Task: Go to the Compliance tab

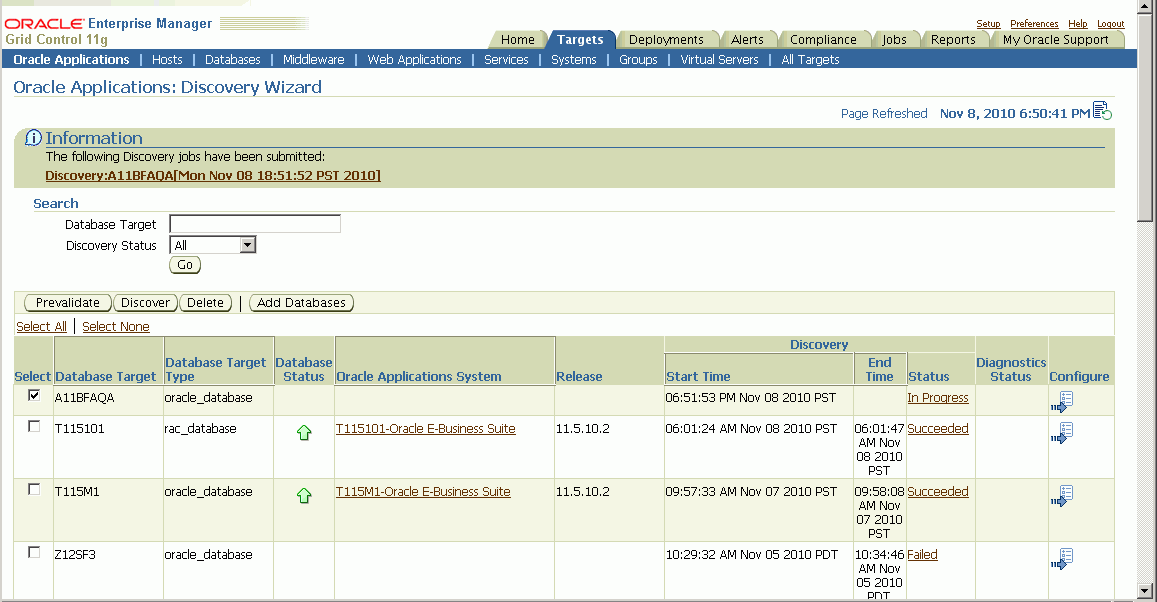Action: pyautogui.click(x=823, y=40)
